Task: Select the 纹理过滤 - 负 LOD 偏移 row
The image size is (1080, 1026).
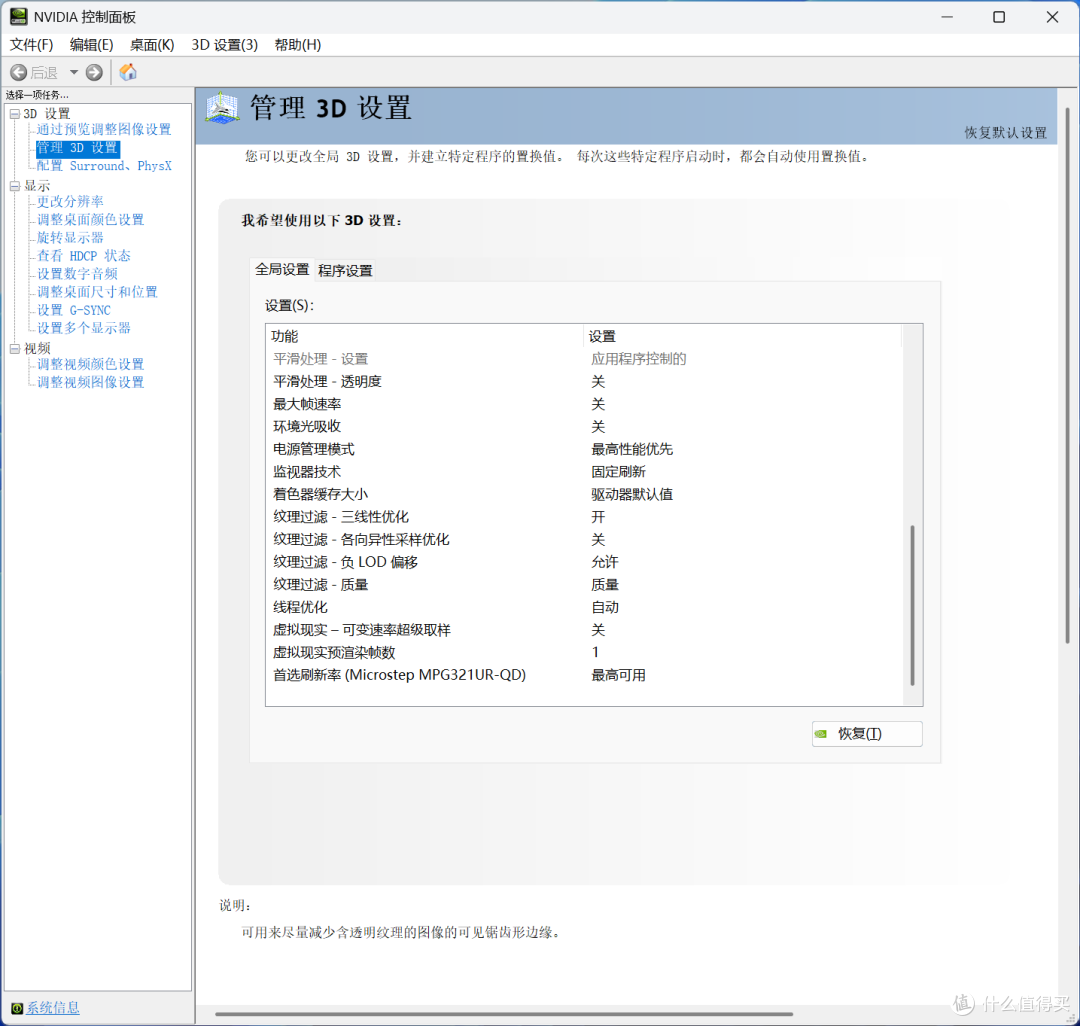Action: (584, 563)
